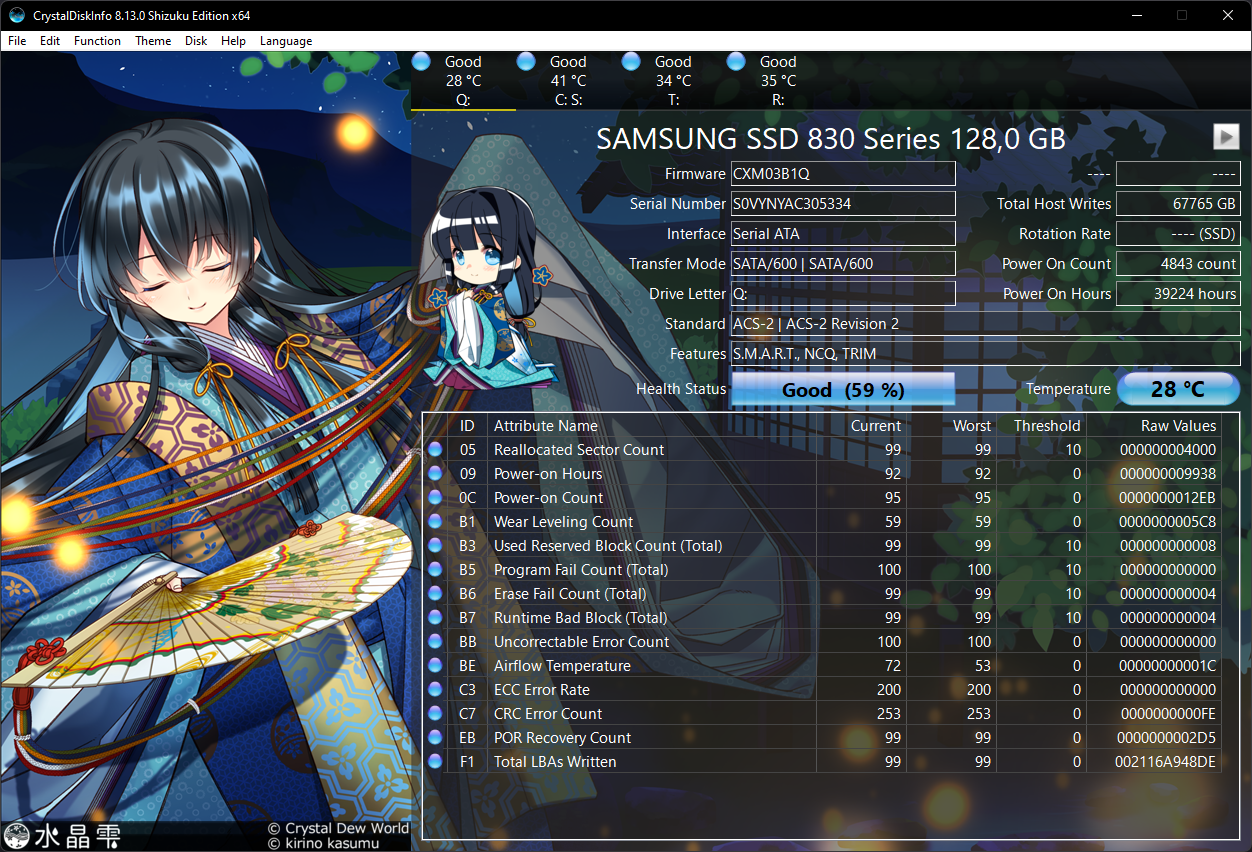Screen dimensions: 1252x852
Task: Click status orb for Program Fail Count
Action: 435,570
